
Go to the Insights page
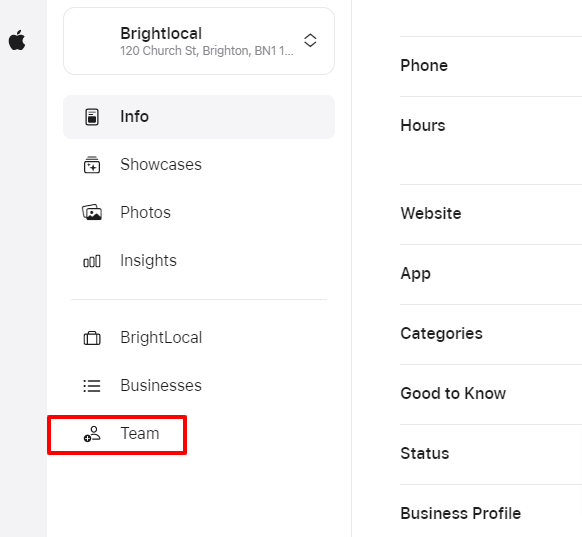tap(199, 261)
